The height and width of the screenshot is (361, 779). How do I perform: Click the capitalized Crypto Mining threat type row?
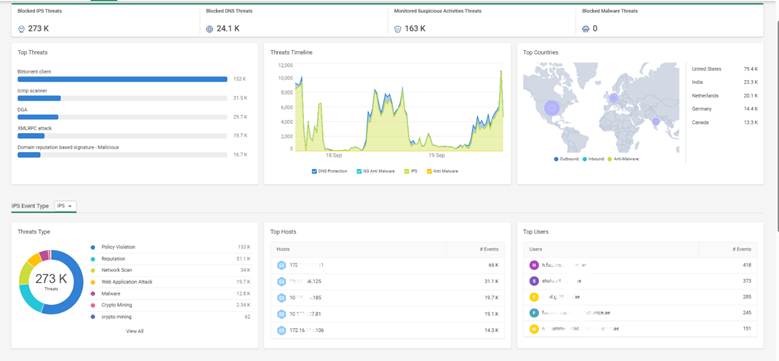(170, 305)
